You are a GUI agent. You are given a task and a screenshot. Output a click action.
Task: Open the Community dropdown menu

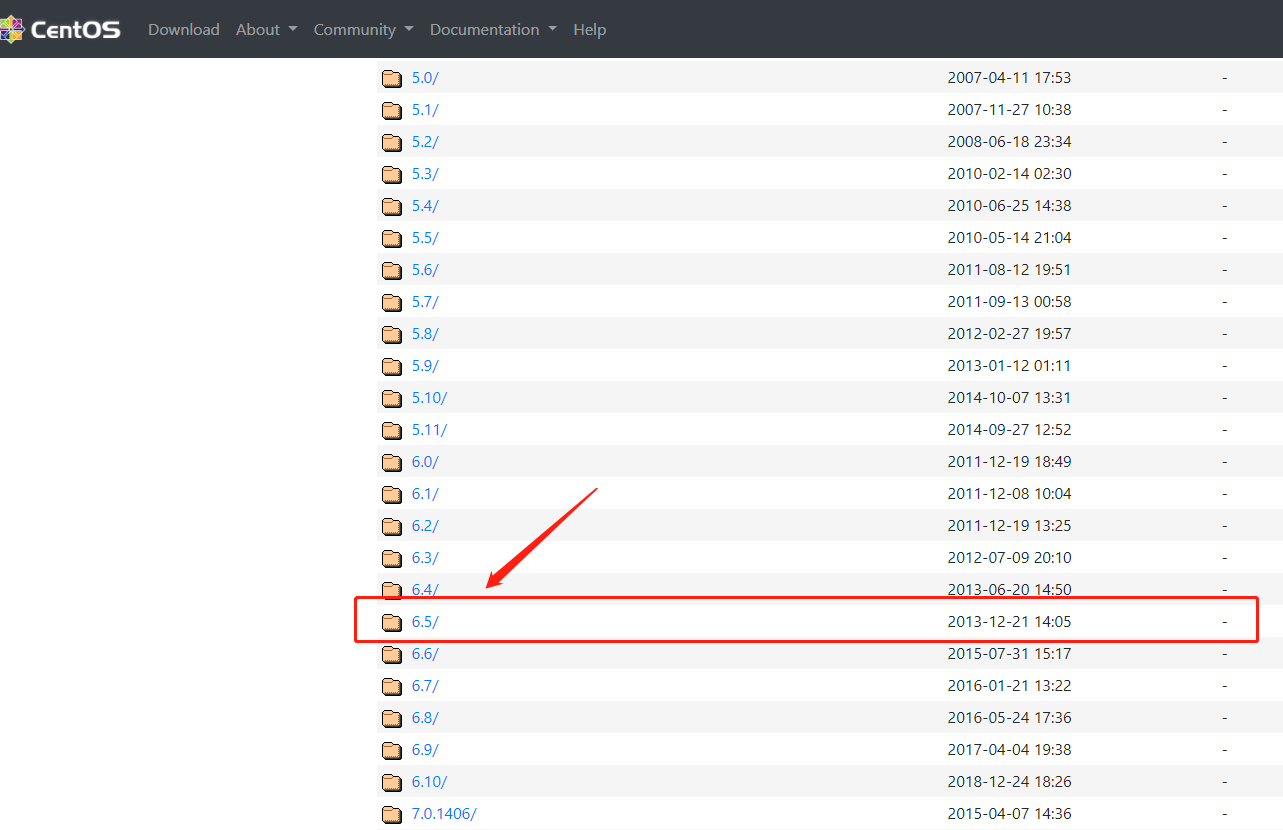pyautogui.click(x=362, y=29)
